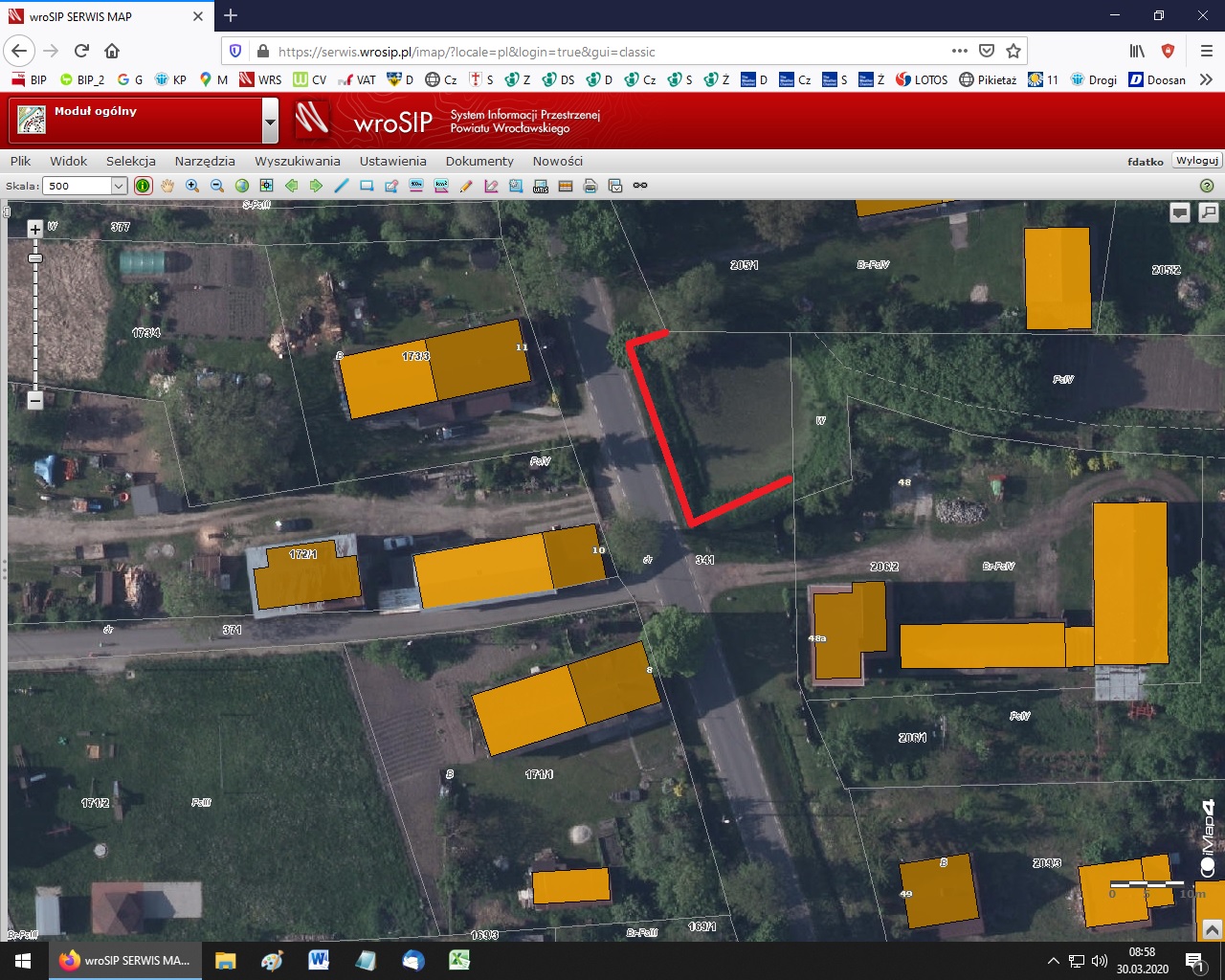
Task: Expand the Moduł ogólny module selector
Action: point(270,122)
